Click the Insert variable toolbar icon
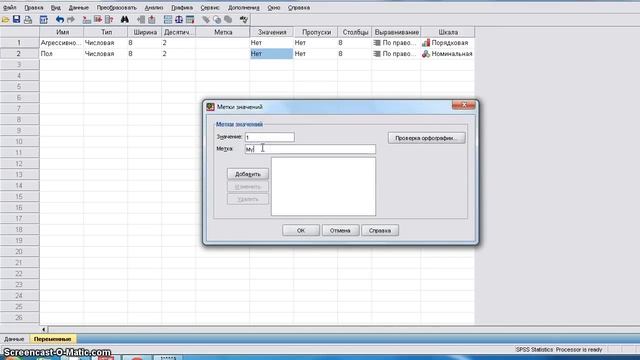 [x=152, y=20]
